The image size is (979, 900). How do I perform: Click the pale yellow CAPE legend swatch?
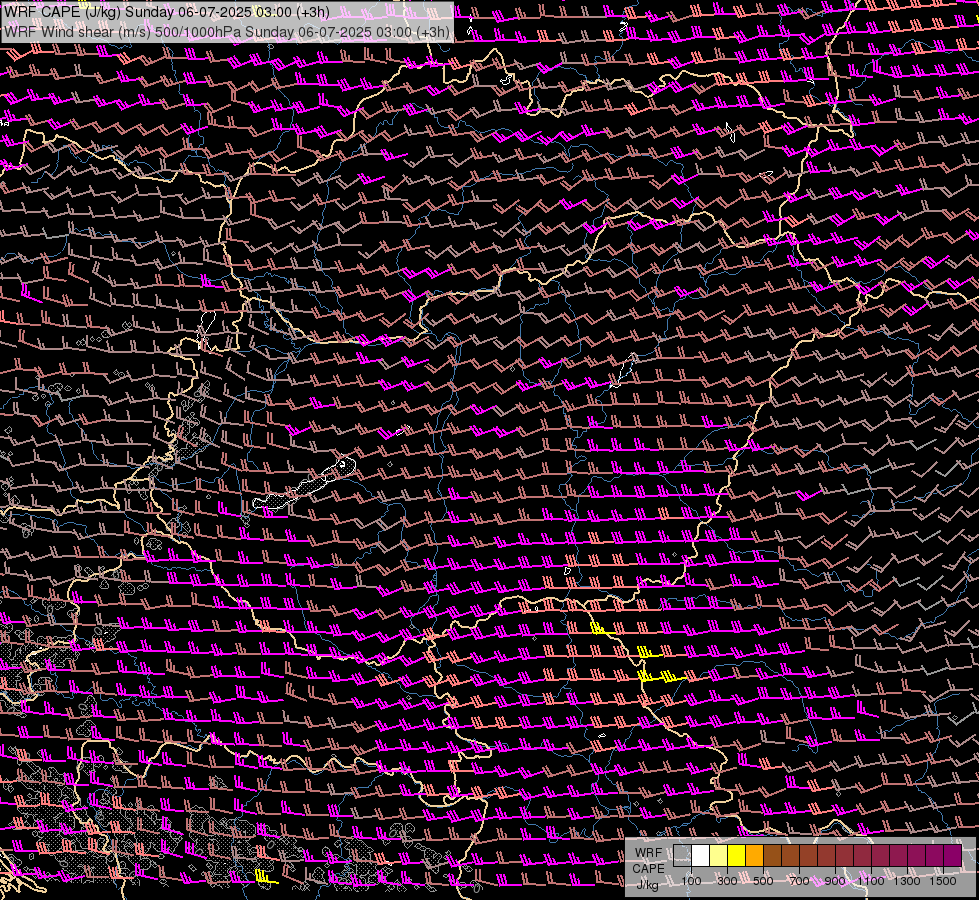(719, 856)
